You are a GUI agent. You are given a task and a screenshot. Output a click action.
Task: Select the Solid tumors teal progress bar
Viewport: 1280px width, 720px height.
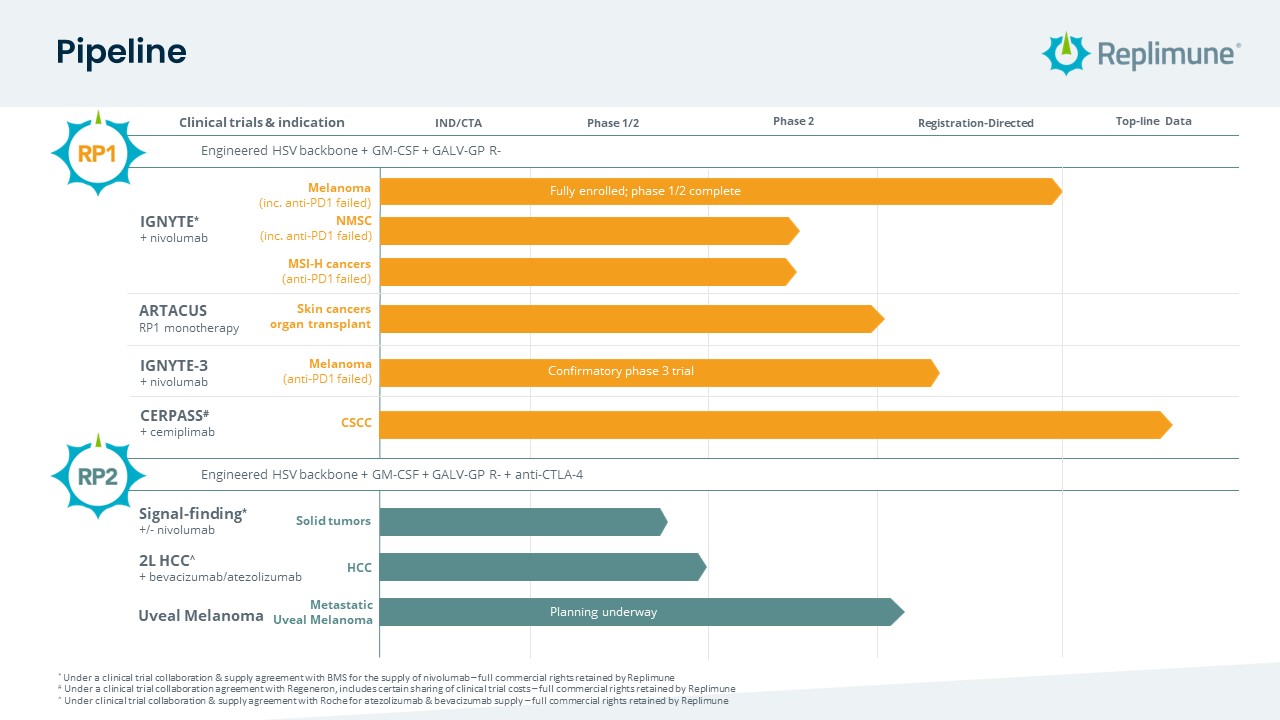522,522
